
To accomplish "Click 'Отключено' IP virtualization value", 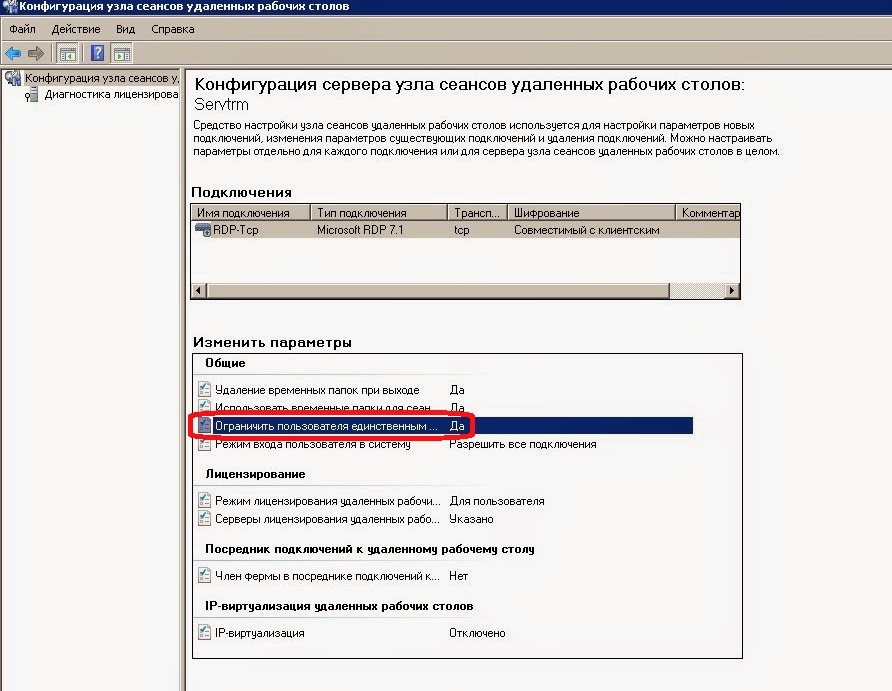I will click(477, 633).
